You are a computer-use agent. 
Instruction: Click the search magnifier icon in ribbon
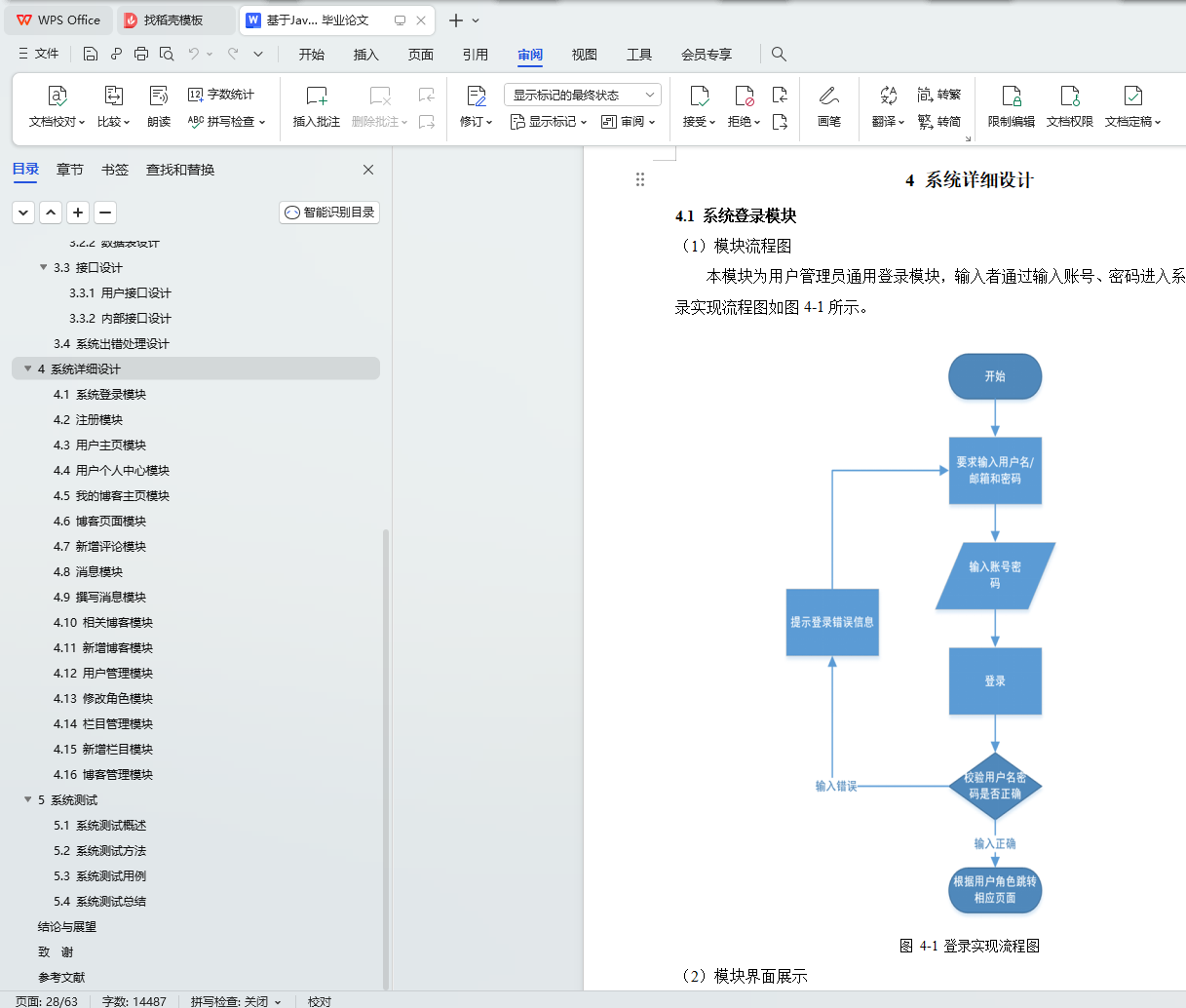[x=779, y=54]
